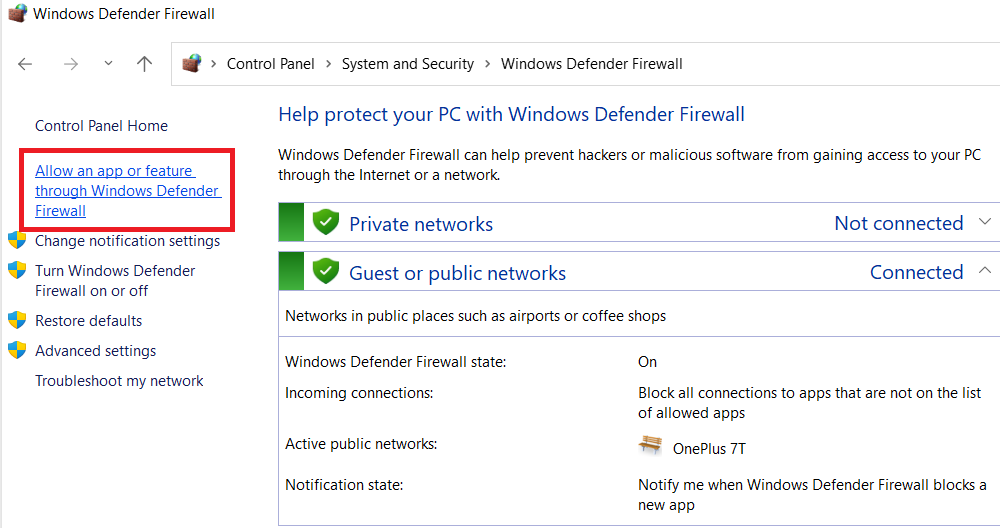Expand the Private networks section chevron
This screenshot has width=1000, height=528.
985,221
